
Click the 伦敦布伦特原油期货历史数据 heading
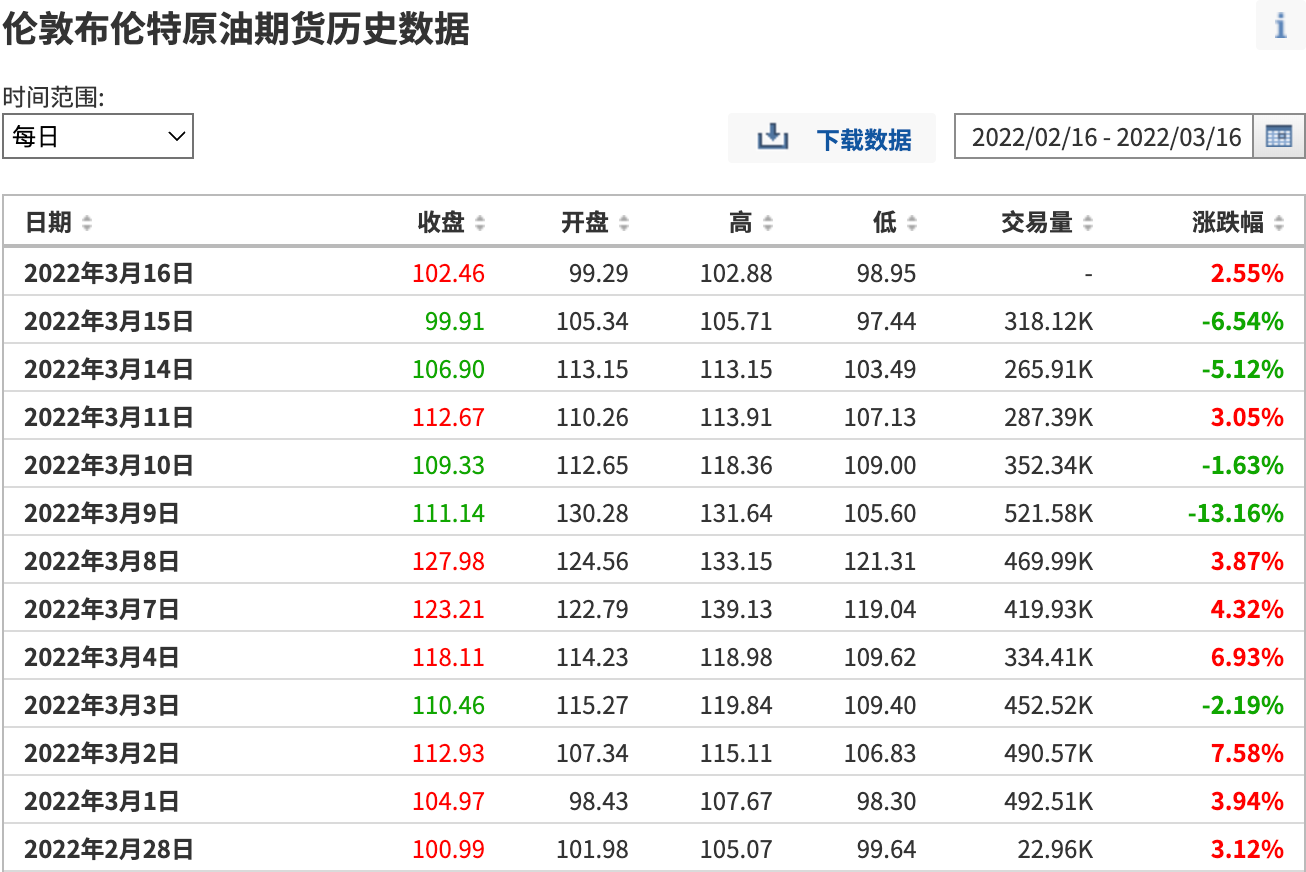(236, 29)
